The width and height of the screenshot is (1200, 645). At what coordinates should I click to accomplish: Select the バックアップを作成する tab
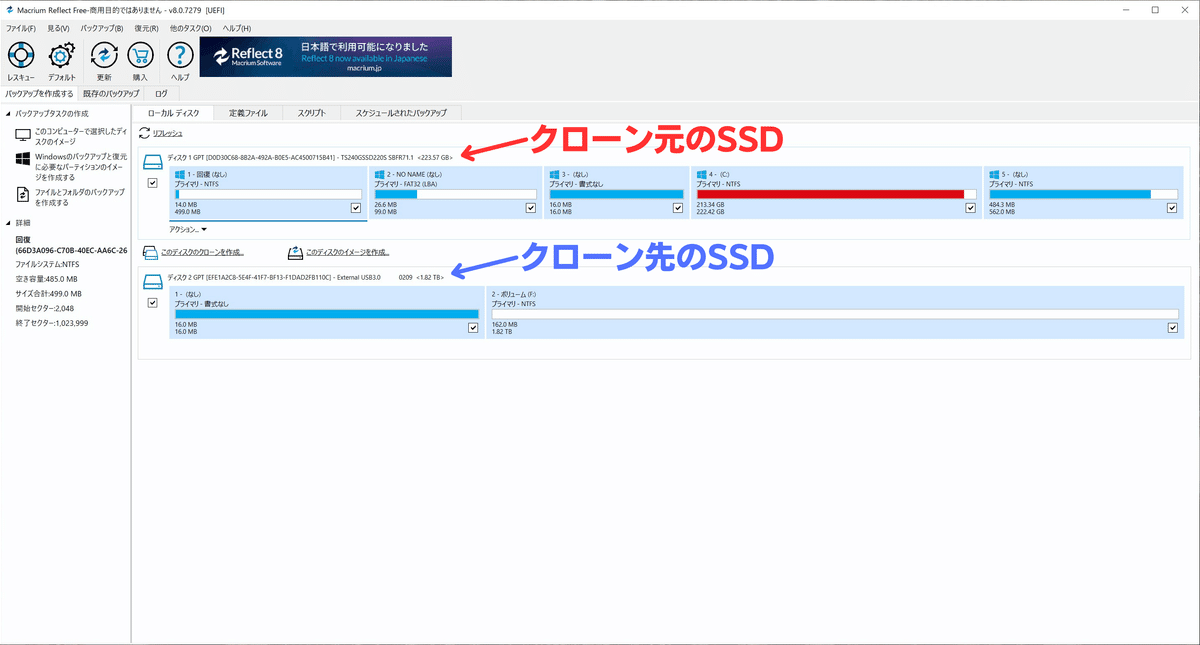click(x=40, y=94)
